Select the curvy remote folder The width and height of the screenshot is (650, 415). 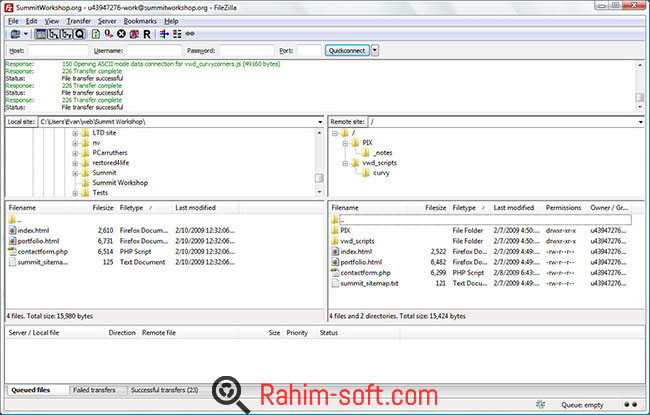point(381,173)
